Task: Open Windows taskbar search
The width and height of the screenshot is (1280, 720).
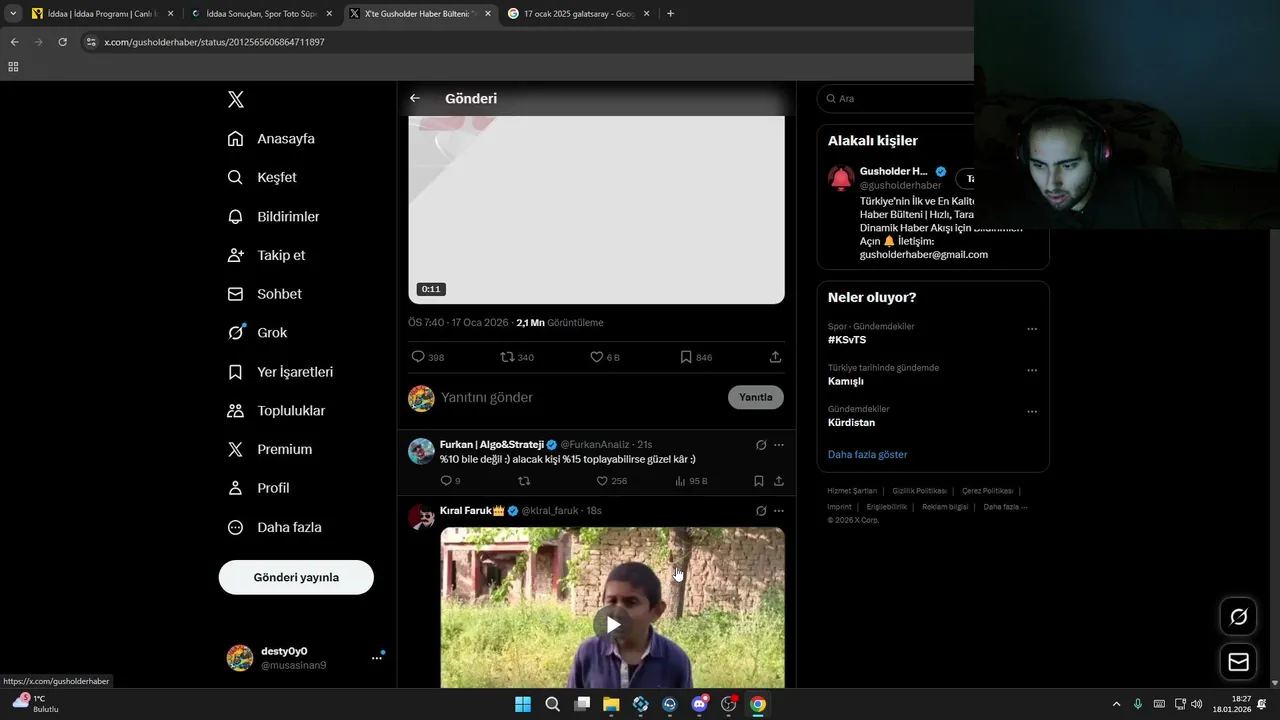Action: coord(552,704)
